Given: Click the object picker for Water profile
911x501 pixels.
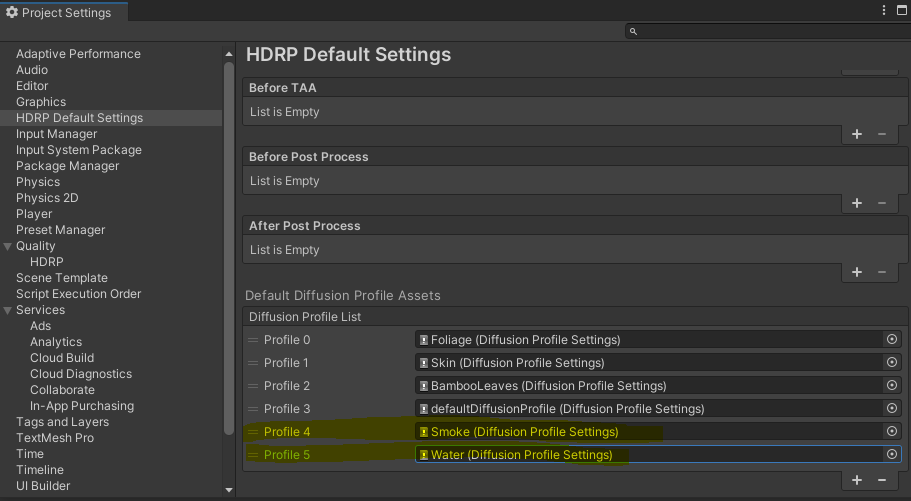Looking at the screenshot, I should click(892, 454).
